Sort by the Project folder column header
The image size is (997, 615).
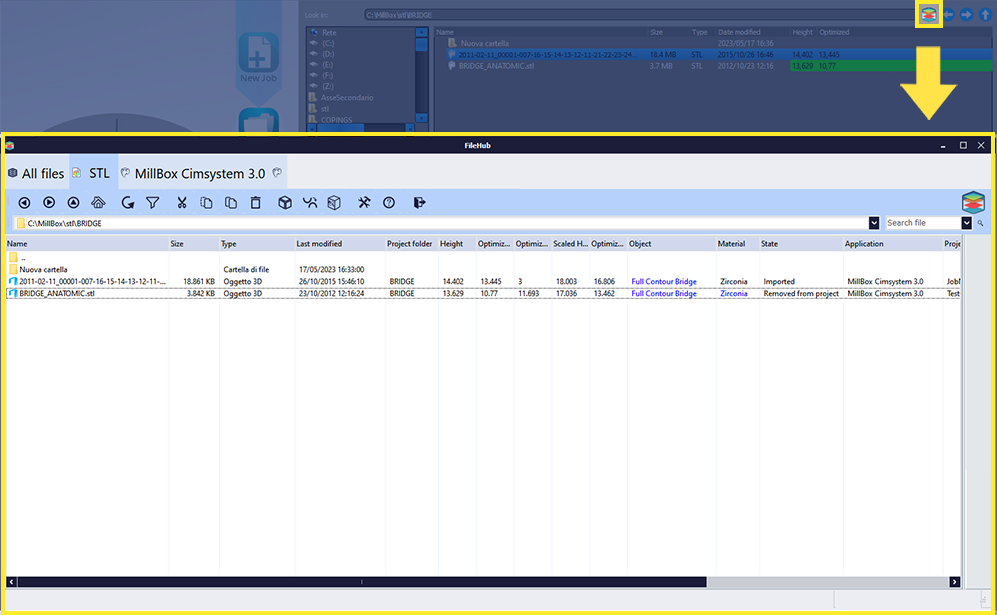411,244
